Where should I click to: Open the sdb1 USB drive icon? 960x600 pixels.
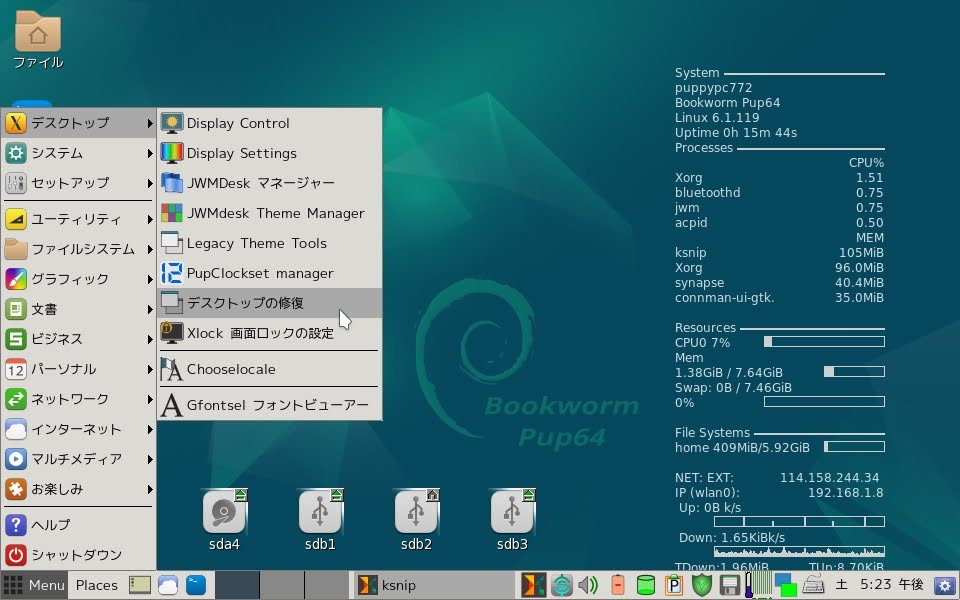coord(320,519)
